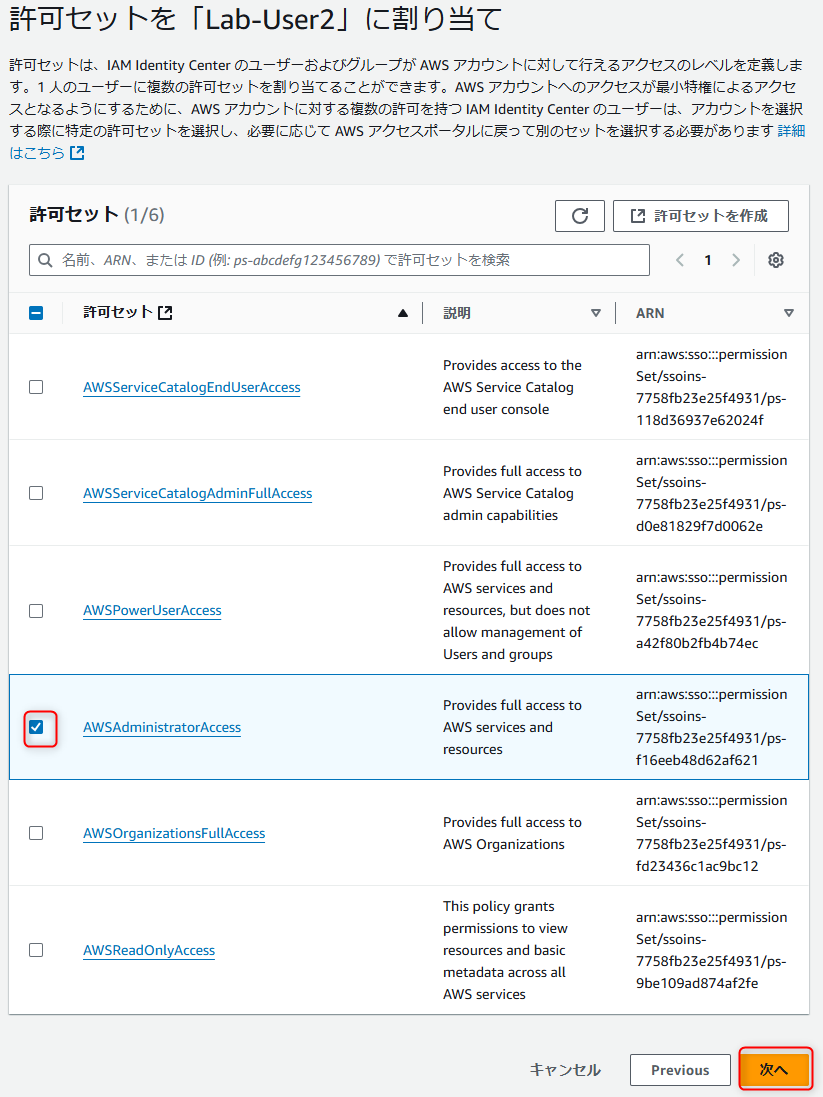Click page number 1 in pagination
The width and height of the screenshot is (823, 1097).
point(708,260)
